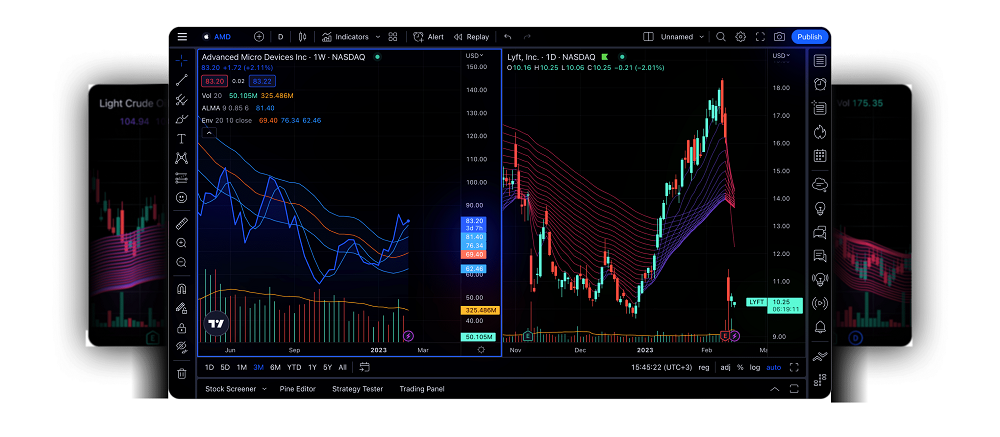Select the Text annotation tool
The image size is (1000, 437).
click(x=182, y=138)
